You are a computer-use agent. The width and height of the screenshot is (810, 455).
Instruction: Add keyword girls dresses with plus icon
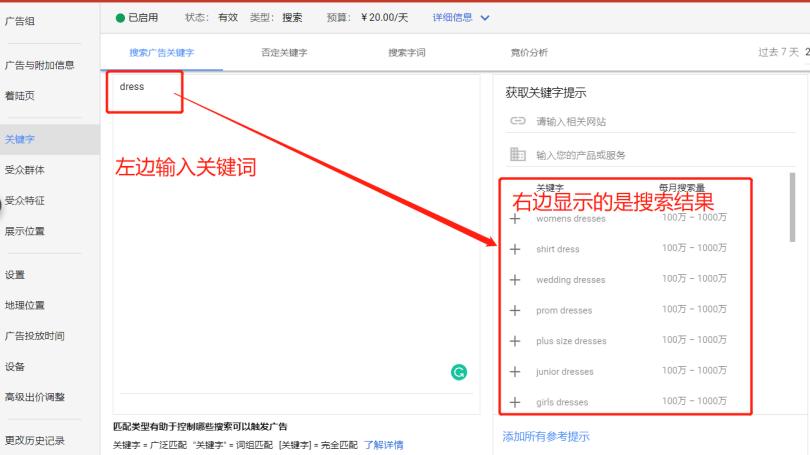(515, 402)
